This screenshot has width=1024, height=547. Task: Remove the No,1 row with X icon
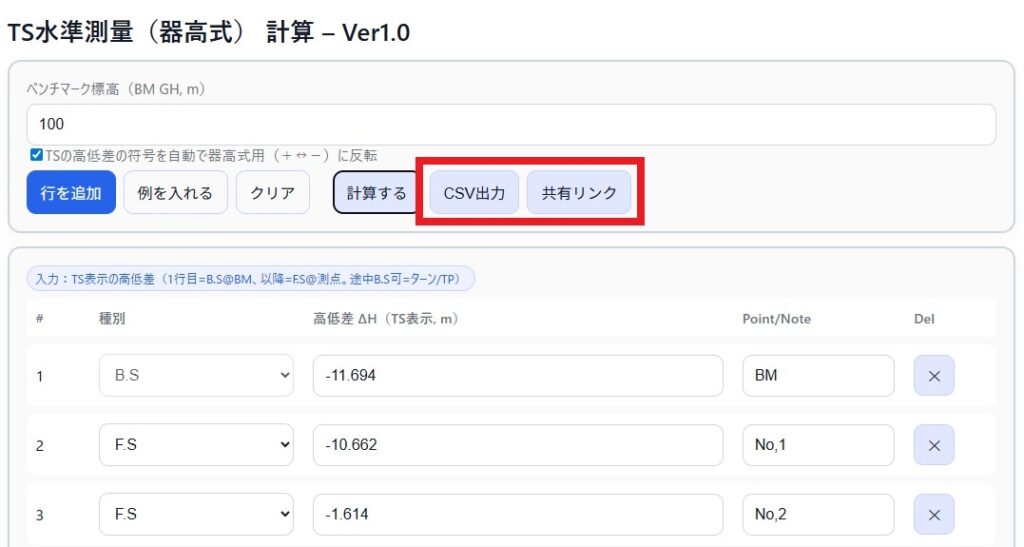pos(933,445)
